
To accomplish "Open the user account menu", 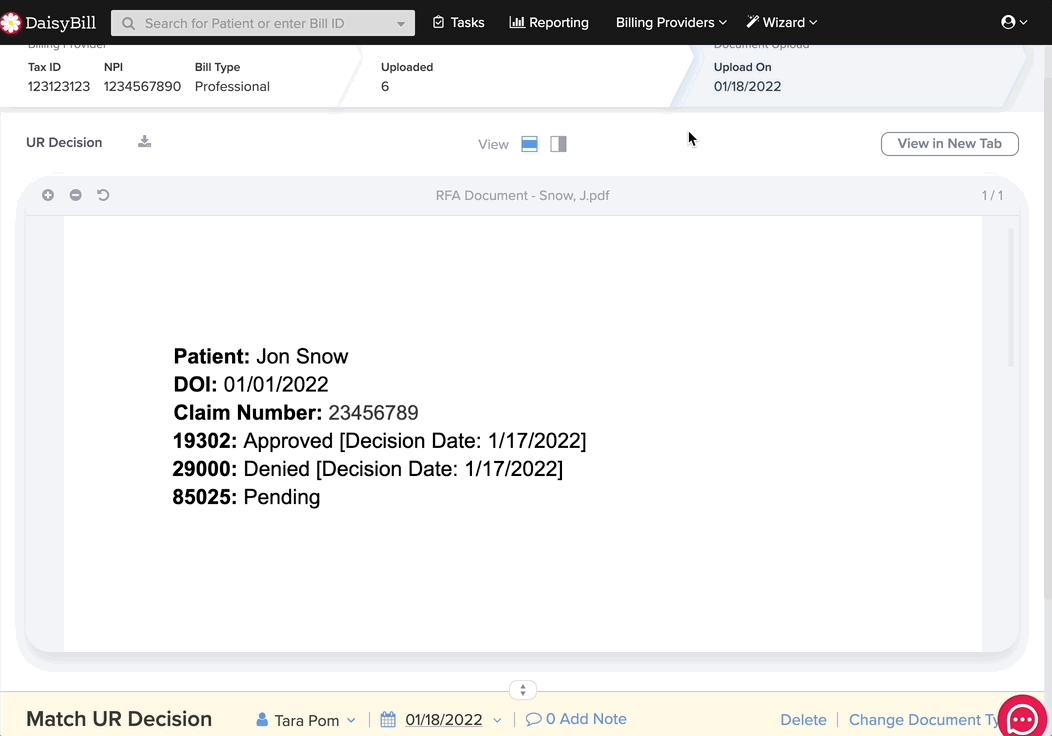I will coord(1014,23).
